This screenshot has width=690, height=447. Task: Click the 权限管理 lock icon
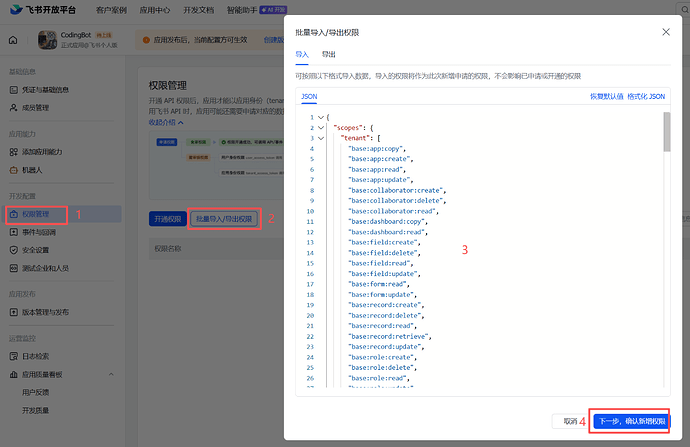pos(14,214)
